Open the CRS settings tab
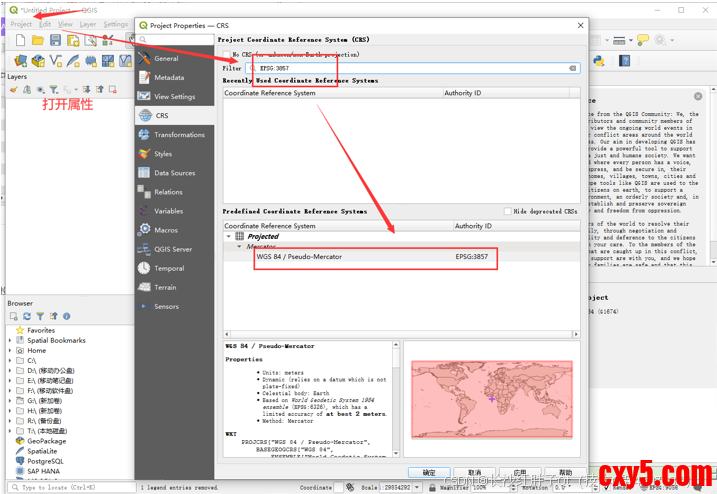The height and width of the screenshot is (494, 717). 161,115
